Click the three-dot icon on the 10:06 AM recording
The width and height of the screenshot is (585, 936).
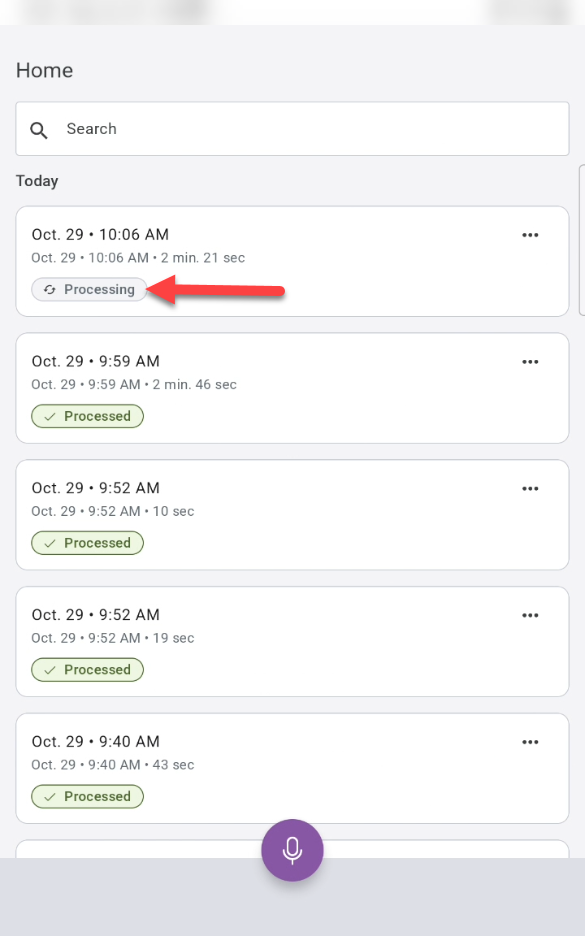pyautogui.click(x=530, y=234)
